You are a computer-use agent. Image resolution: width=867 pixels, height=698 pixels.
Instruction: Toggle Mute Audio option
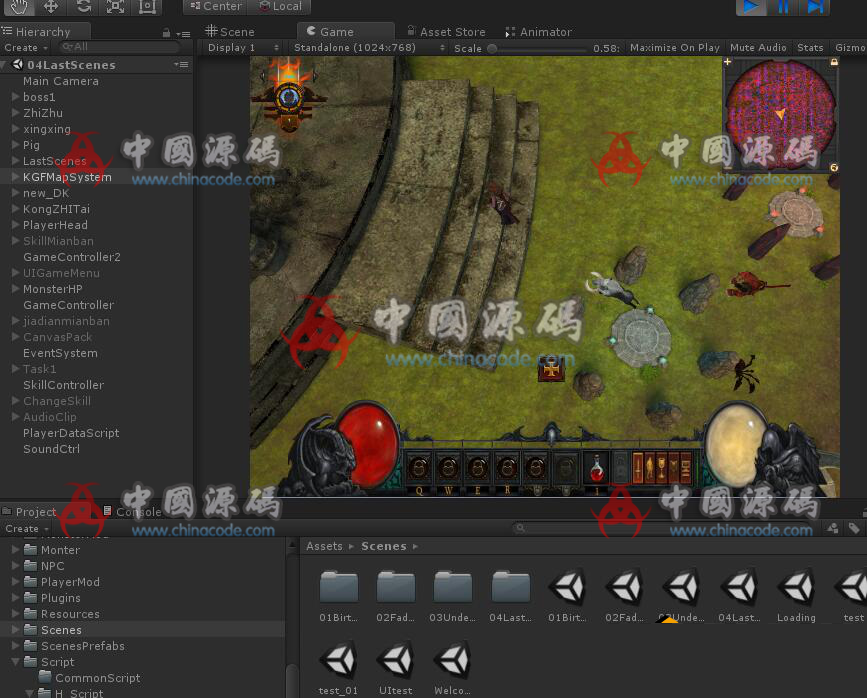click(x=758, y=48)
